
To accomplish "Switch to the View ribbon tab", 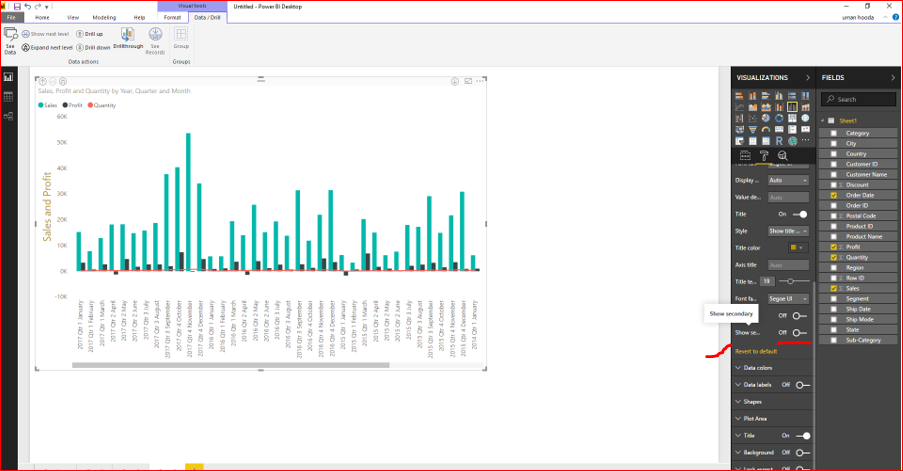I will [73, 17].
